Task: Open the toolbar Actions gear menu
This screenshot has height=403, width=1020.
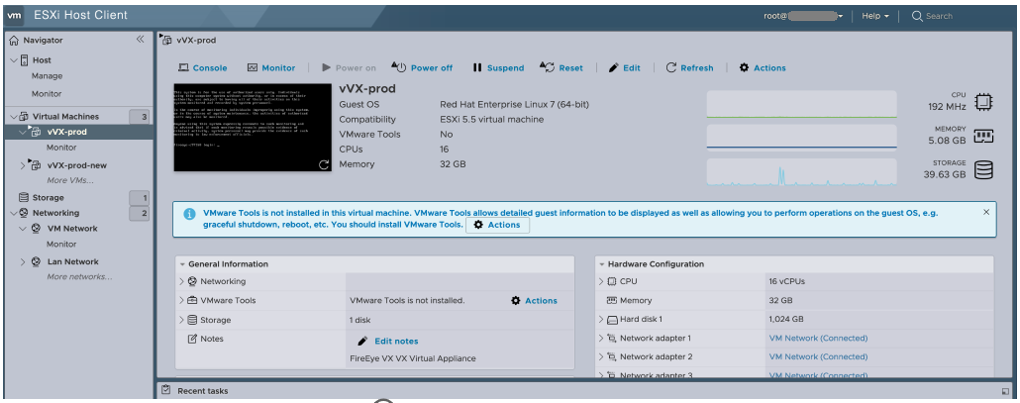Action: [x=762, y=68]
